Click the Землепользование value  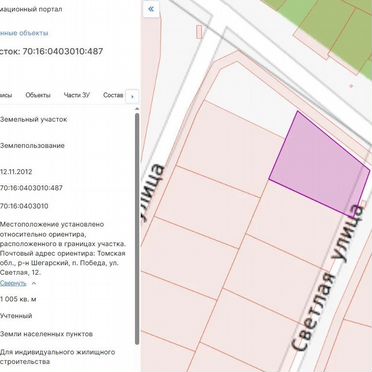point(32,145)
